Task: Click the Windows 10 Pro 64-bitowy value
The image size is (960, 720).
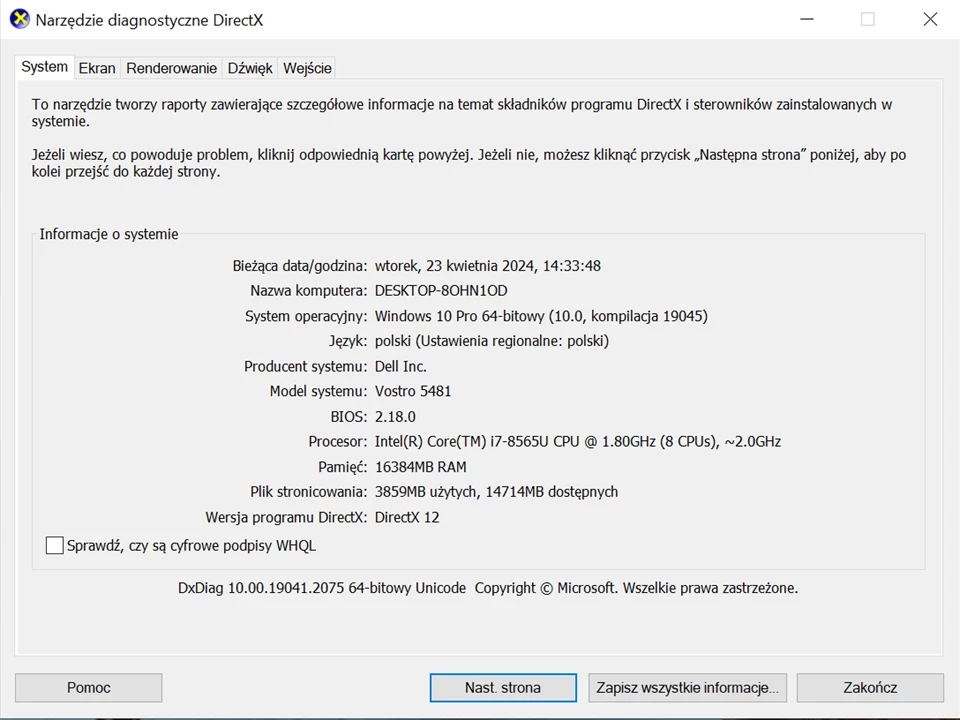Action: click(x=541, y=316)
